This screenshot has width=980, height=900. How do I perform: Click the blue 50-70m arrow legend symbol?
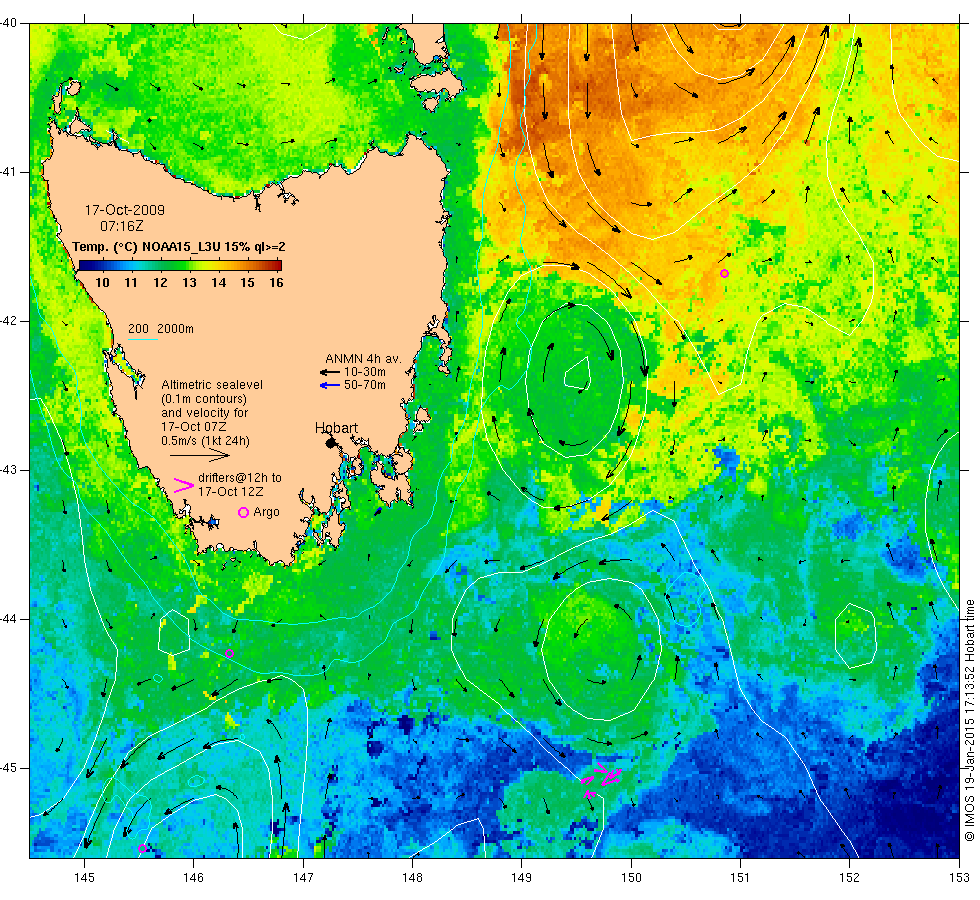click(x=329, y=385)
